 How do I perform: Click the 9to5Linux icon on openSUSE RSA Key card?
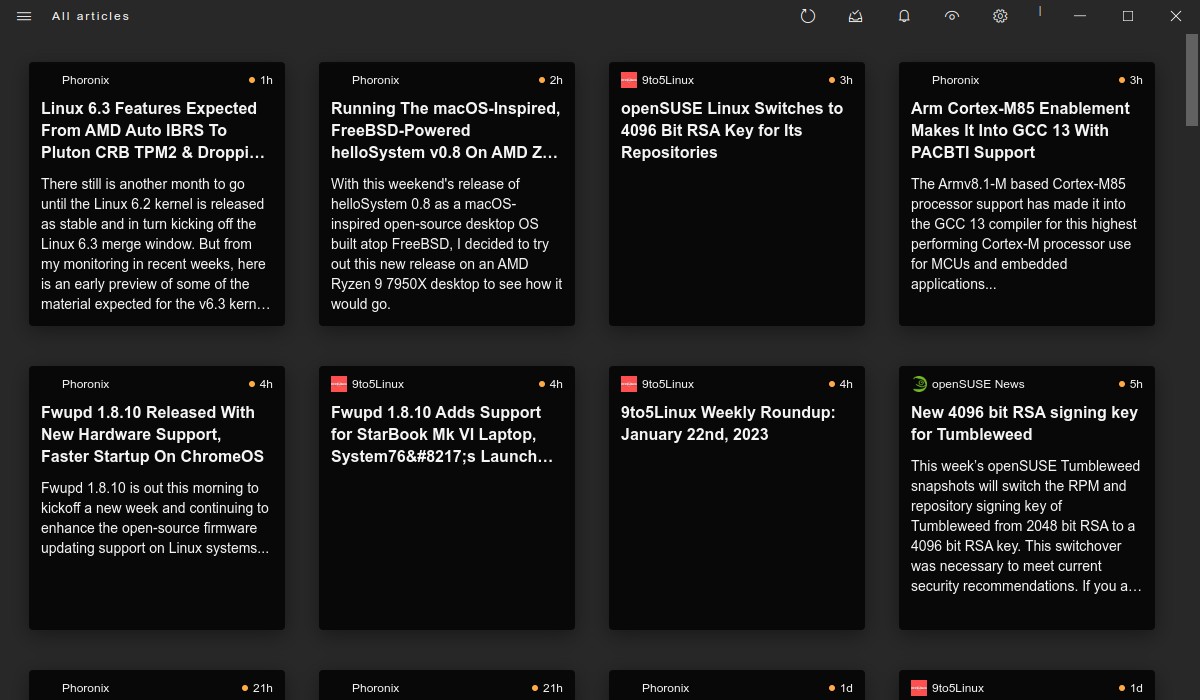[629, 80]
